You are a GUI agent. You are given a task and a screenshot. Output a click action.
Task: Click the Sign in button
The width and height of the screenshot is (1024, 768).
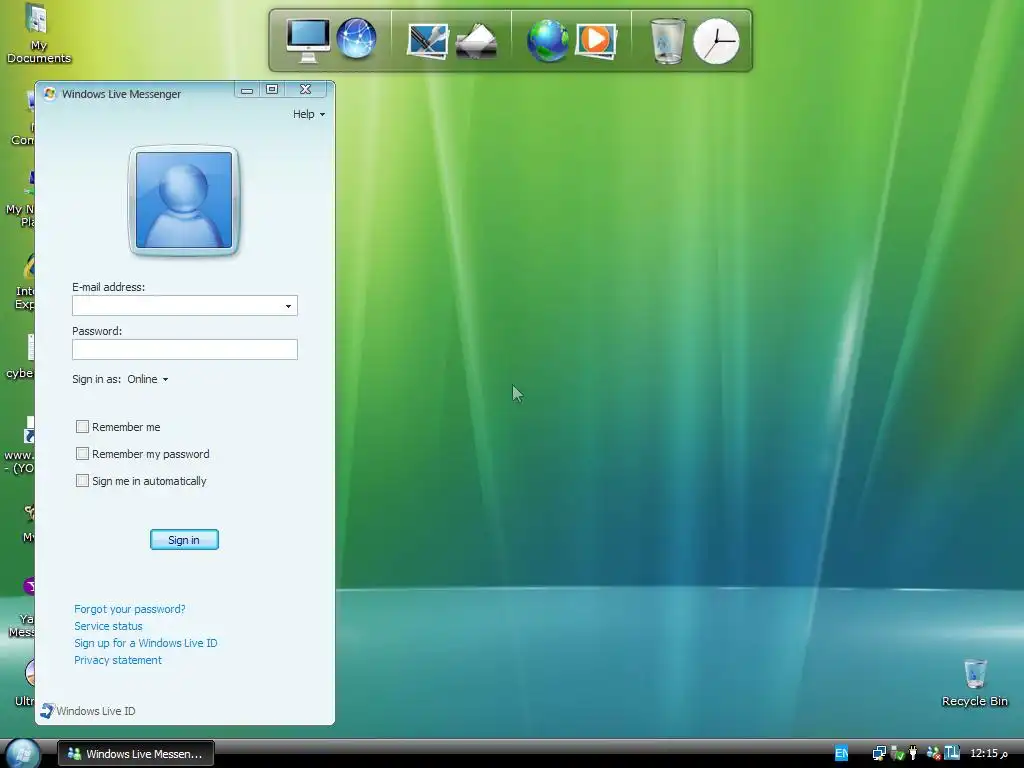pos(184,539)
